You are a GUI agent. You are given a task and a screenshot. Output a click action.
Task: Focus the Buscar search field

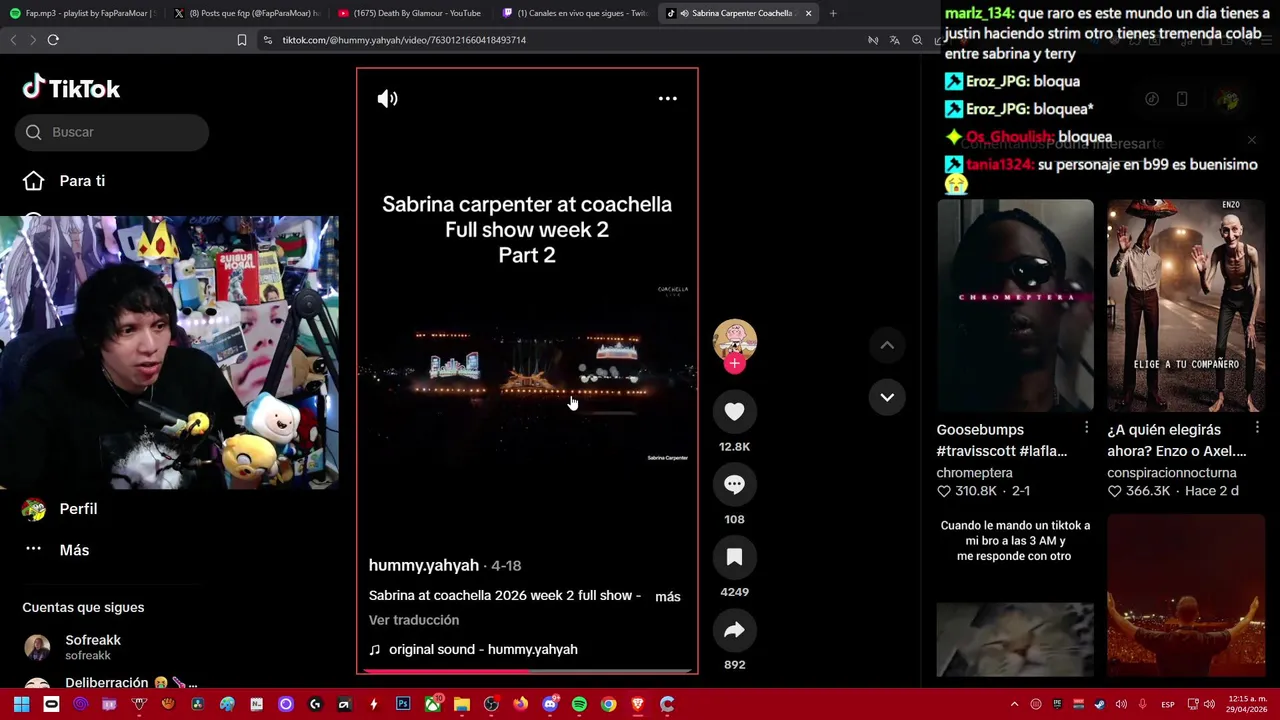112,132
